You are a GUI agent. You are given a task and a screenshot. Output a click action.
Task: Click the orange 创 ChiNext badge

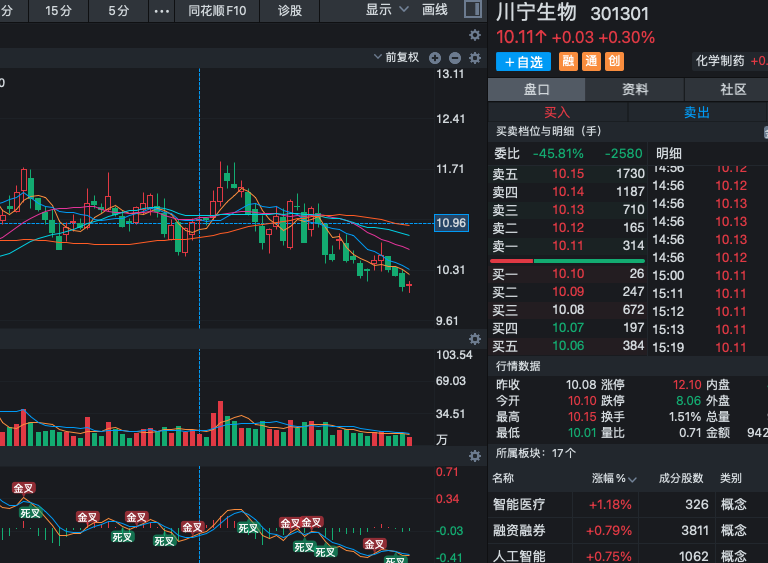614,61
